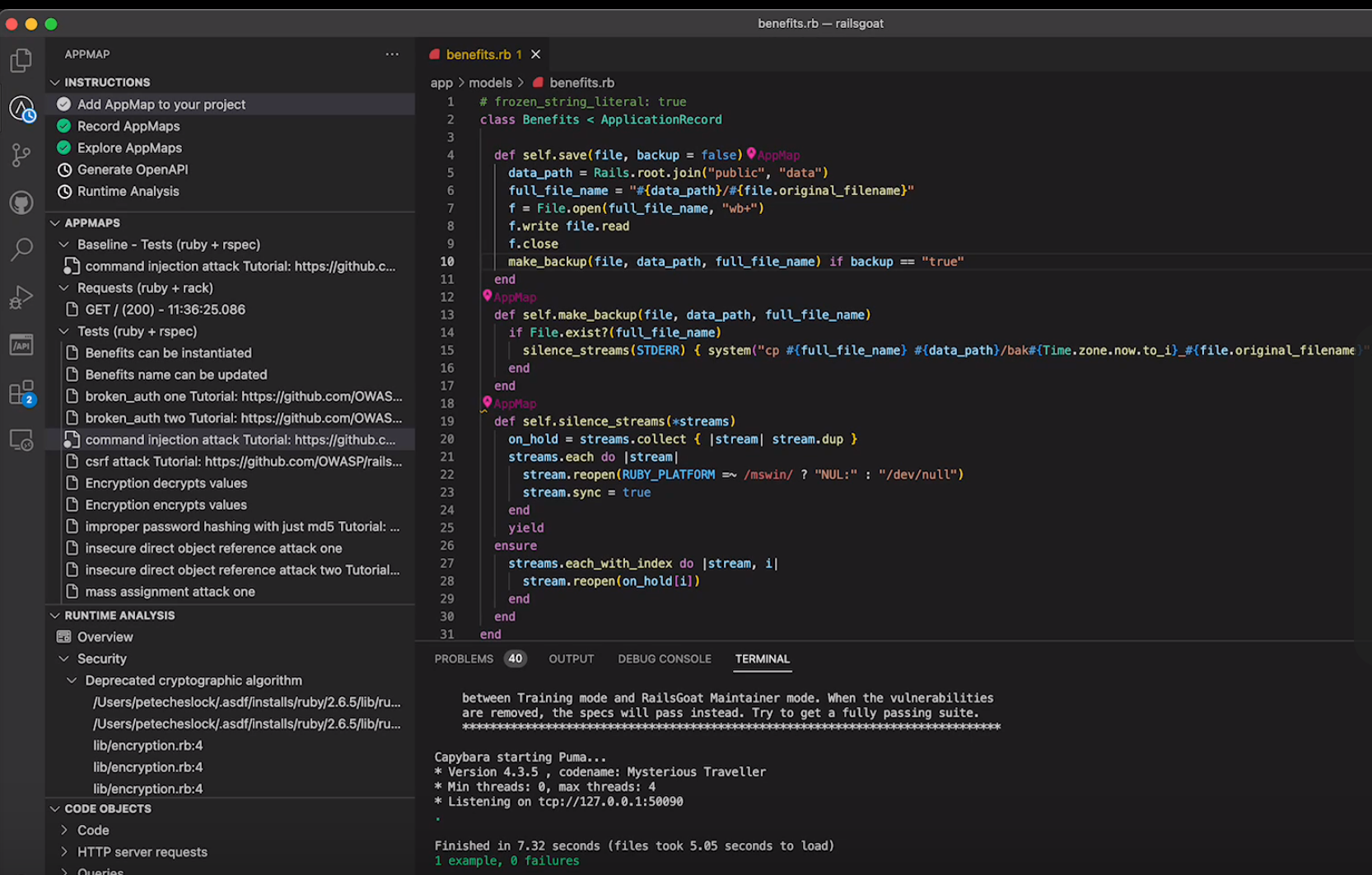The width and height of the screenshot is (1372, 875).
Task: Open Source Control view
Action: (21, 155)
